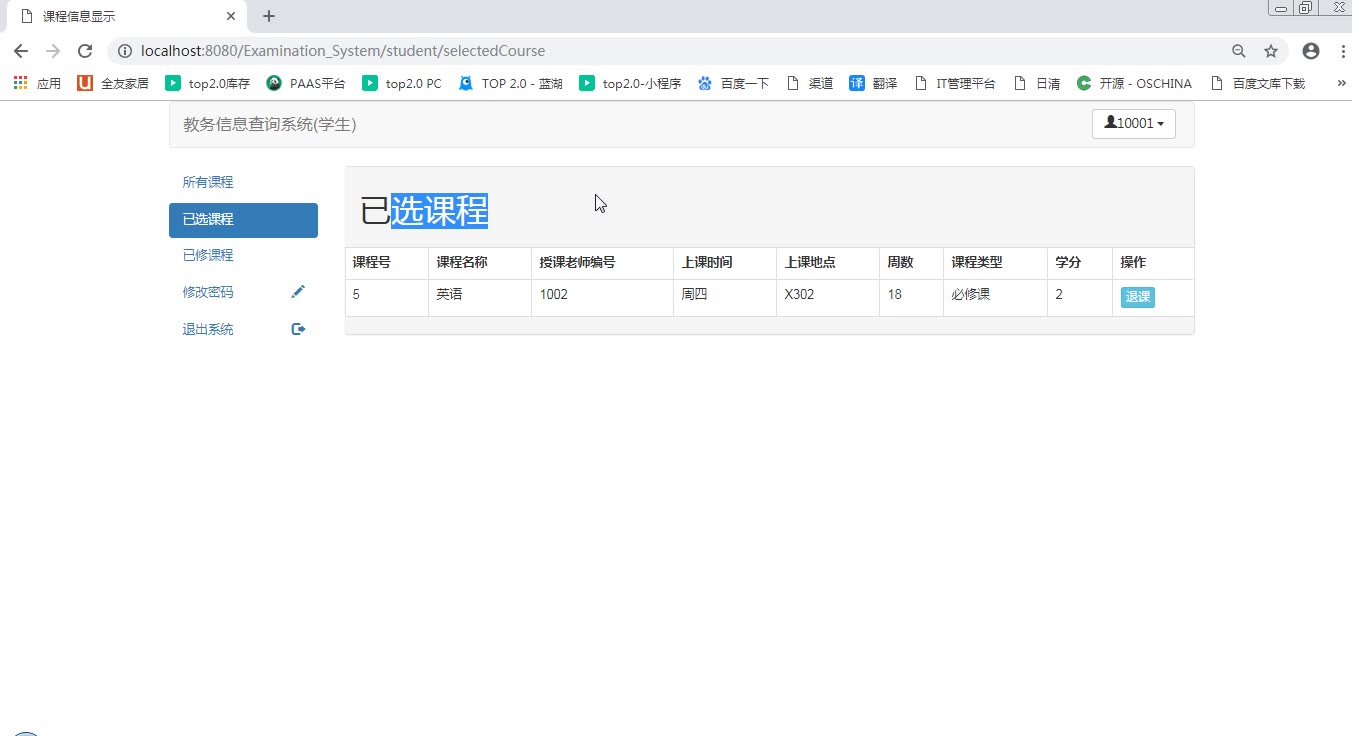Open the zoom magnifier icon in address bar
The height and width of the screenshot is (736, 1352).
click(1239, 51)
